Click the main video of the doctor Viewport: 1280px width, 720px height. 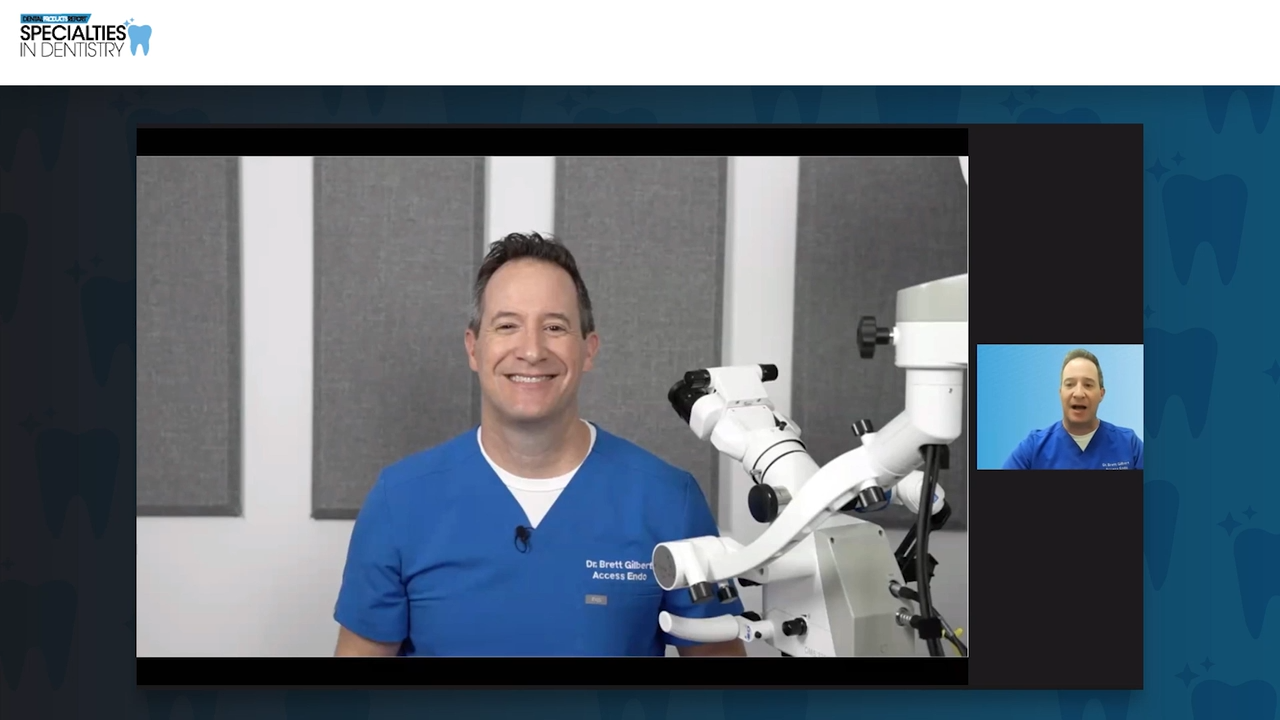[x=552, y=406]
